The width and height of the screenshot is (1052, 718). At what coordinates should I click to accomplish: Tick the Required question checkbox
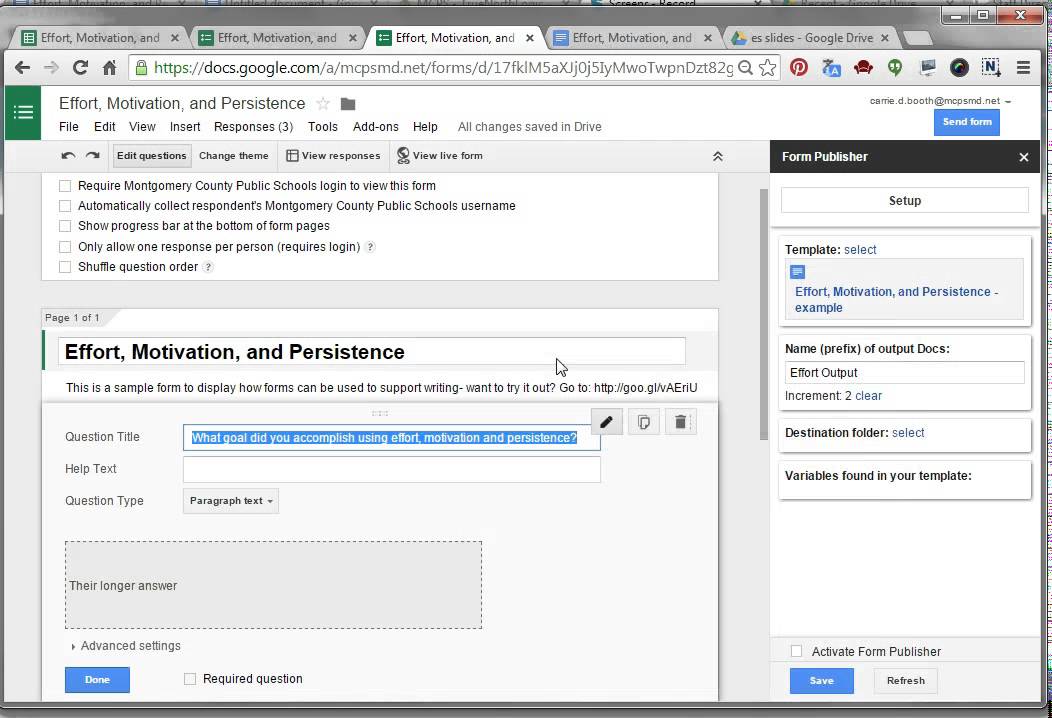click(x=190, y=679)
